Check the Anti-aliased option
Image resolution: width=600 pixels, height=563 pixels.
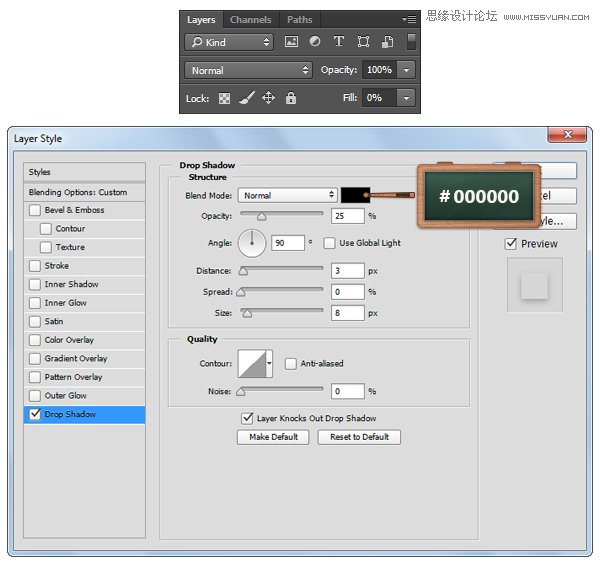[x=291, y=364]
